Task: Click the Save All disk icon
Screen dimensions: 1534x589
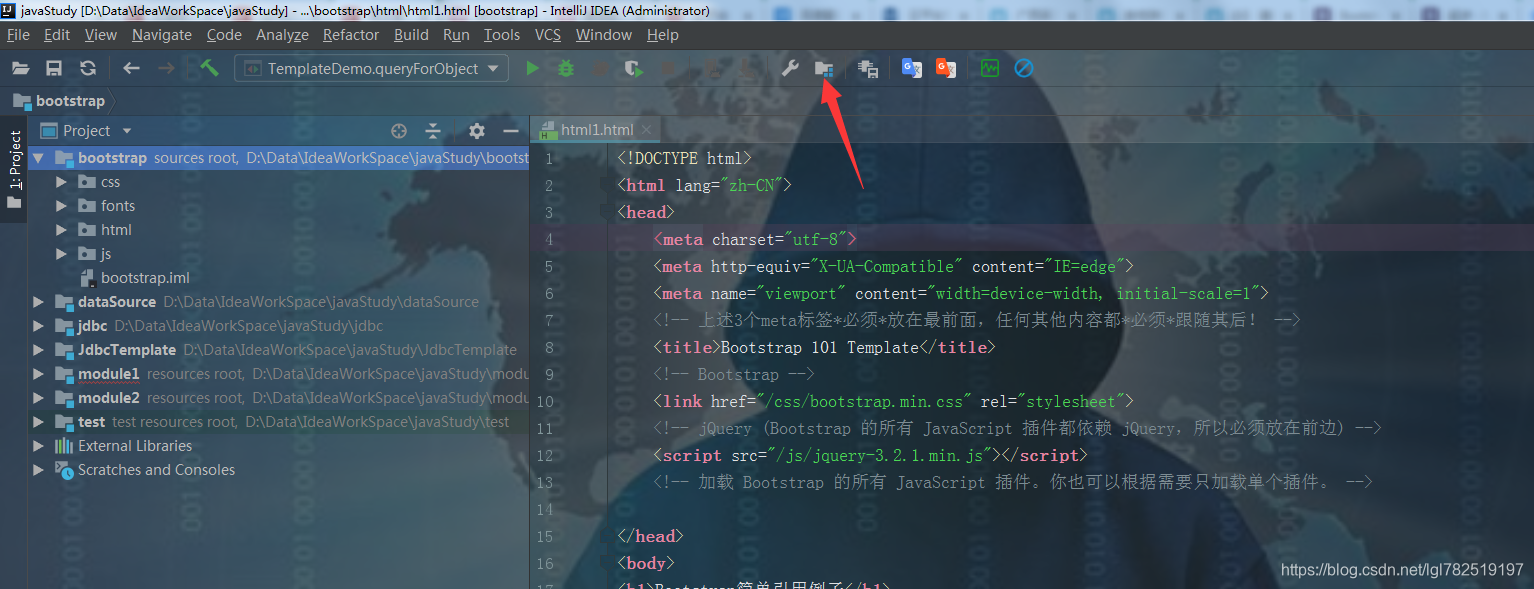Action: (54, 68)
